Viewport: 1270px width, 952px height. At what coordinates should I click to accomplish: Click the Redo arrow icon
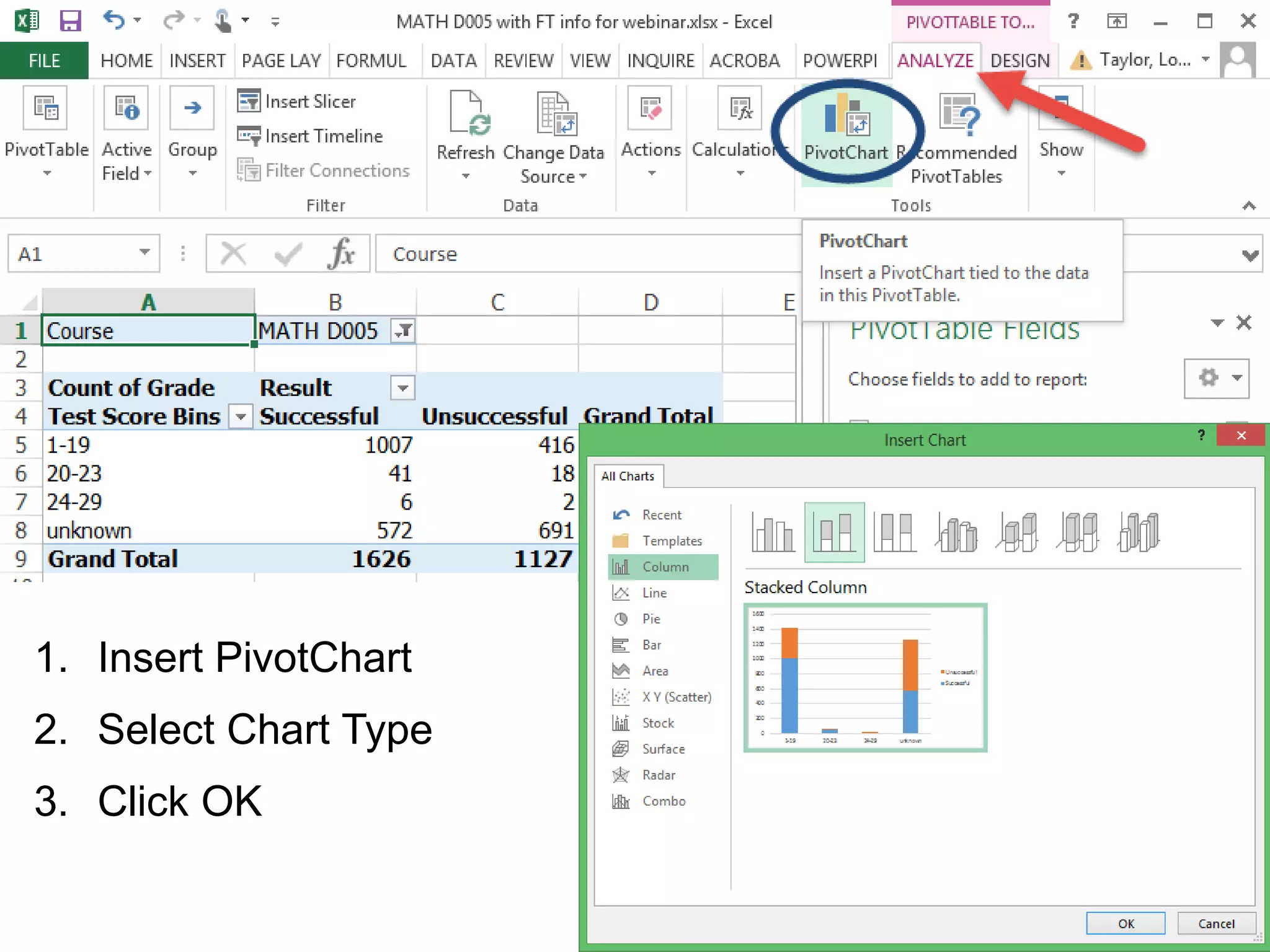[x=173, y=20]
